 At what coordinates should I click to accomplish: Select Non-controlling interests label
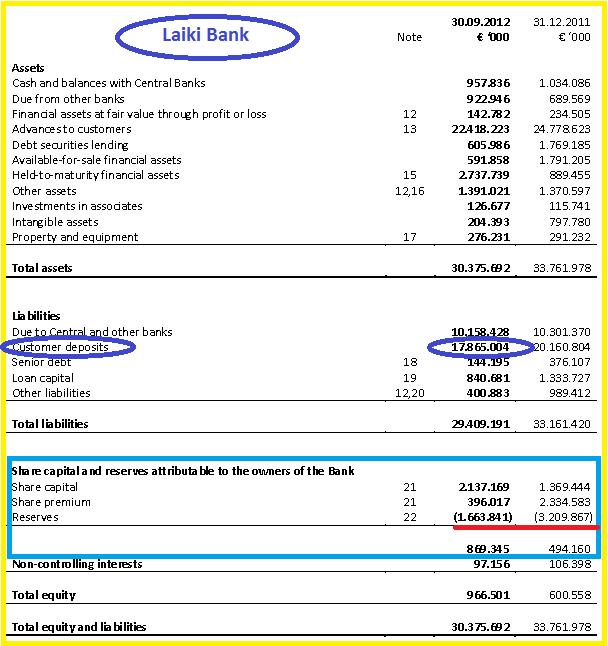click(x=77, y=564)
